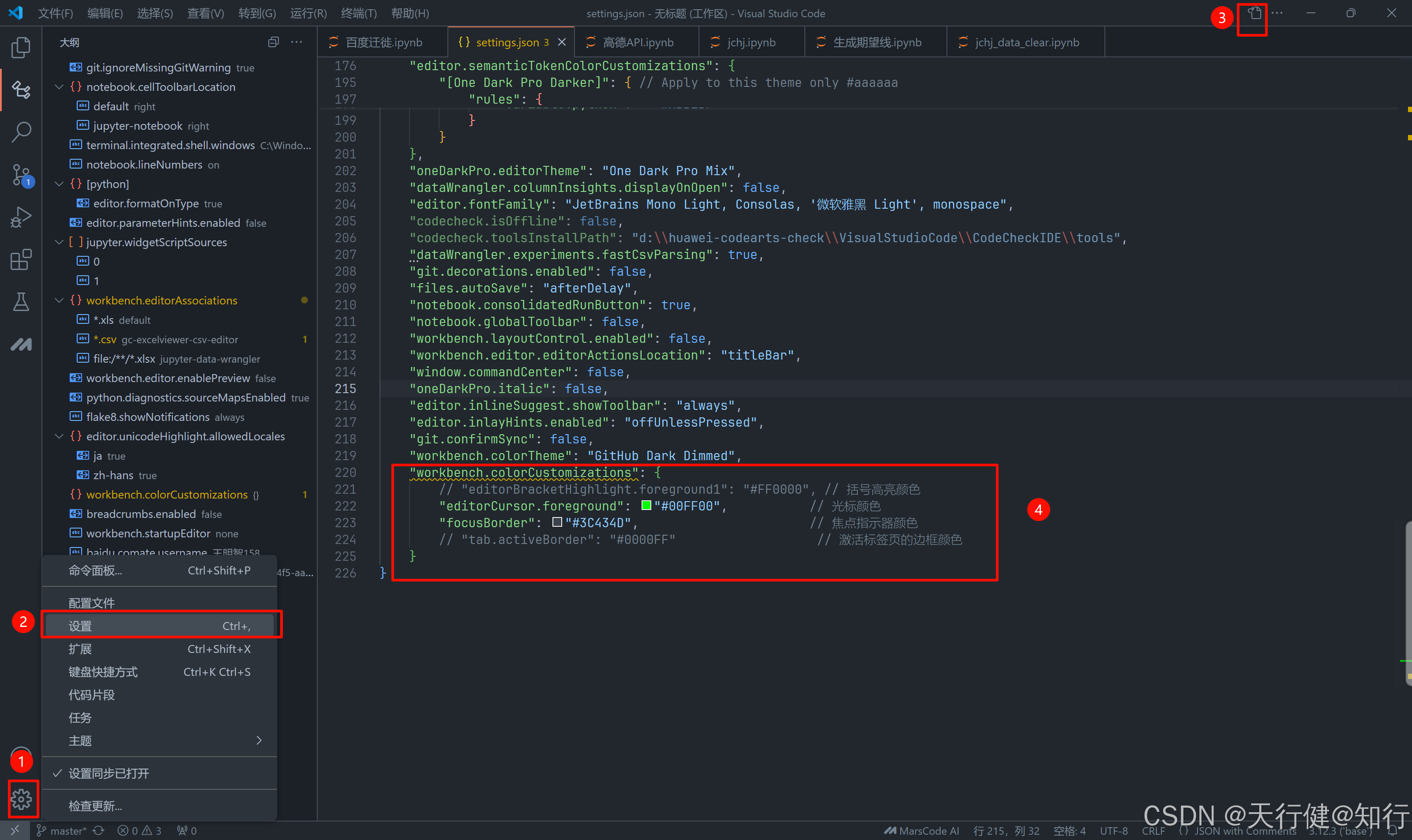Click the green #00FF00 color swatch
The width and height of the screenshot is (1412, 840).
[x=646, y=506]
